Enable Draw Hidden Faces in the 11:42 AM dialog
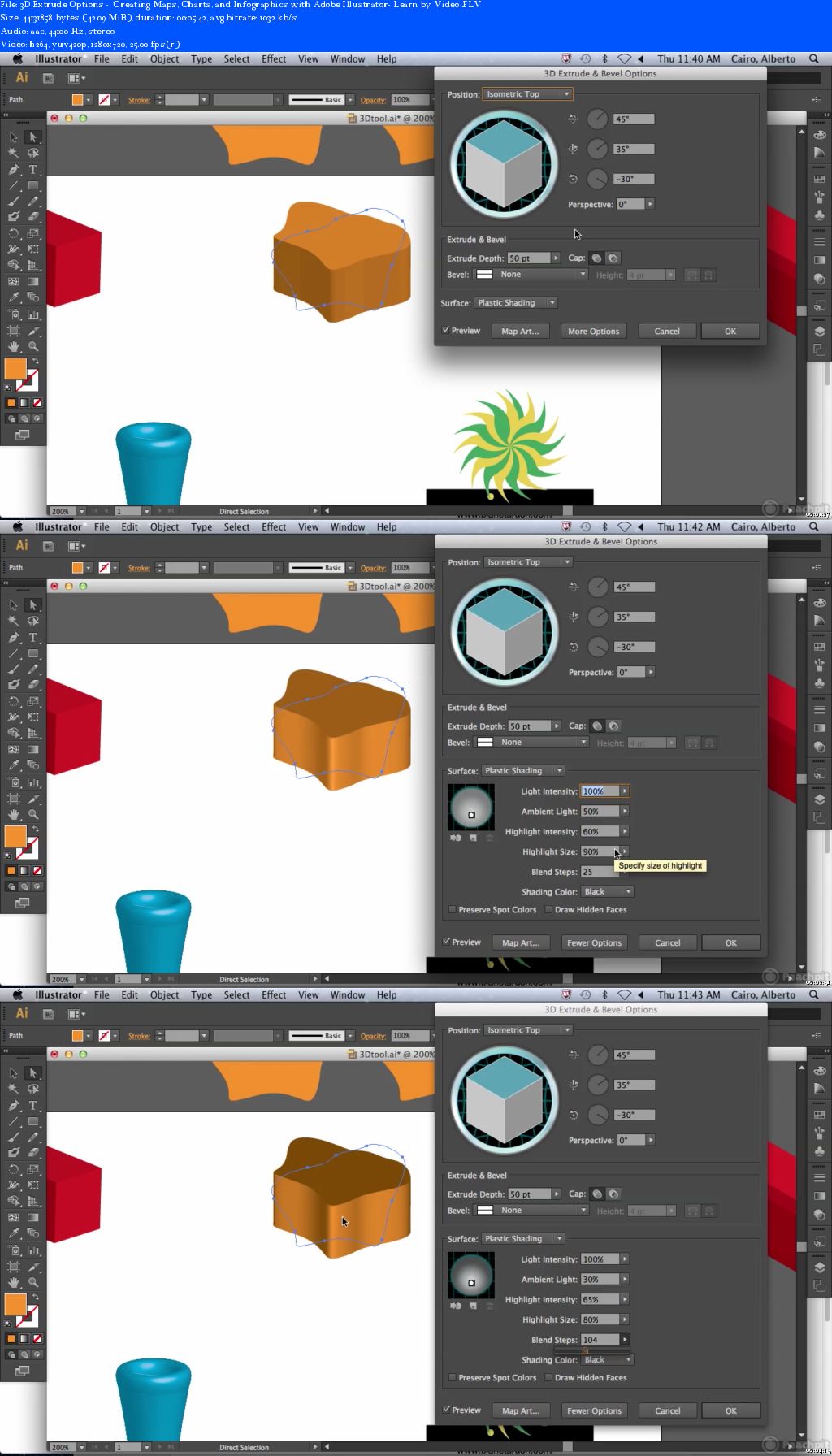Image resolution: width=832 pixels, height=1456 pixels. pos(548,909)
